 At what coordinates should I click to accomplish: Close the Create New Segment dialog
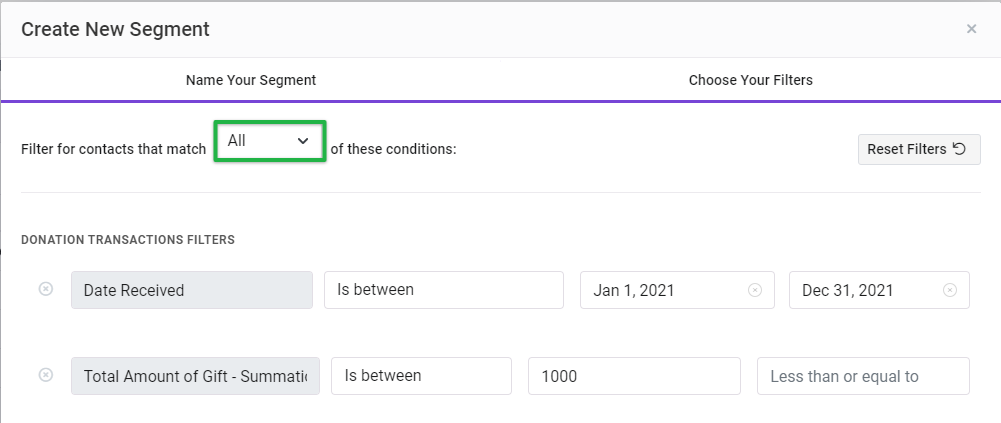pyautogui.click(x=971, y=29)
